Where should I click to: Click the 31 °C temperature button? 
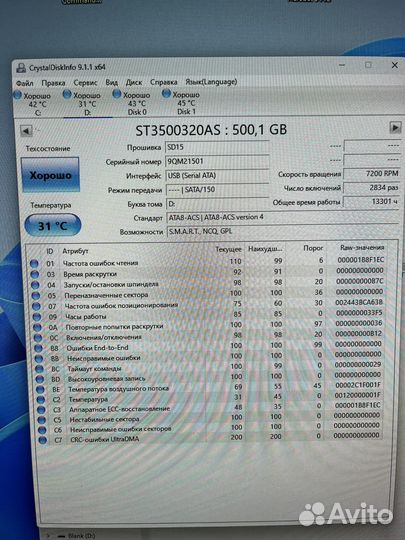(53, 226)
